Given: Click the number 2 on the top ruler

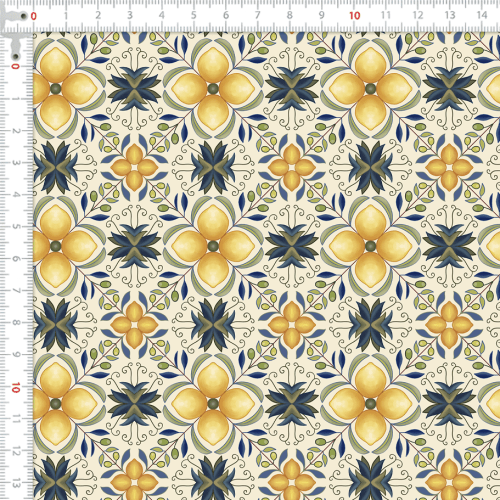Looking at the screenshot, I should (98, 15).
